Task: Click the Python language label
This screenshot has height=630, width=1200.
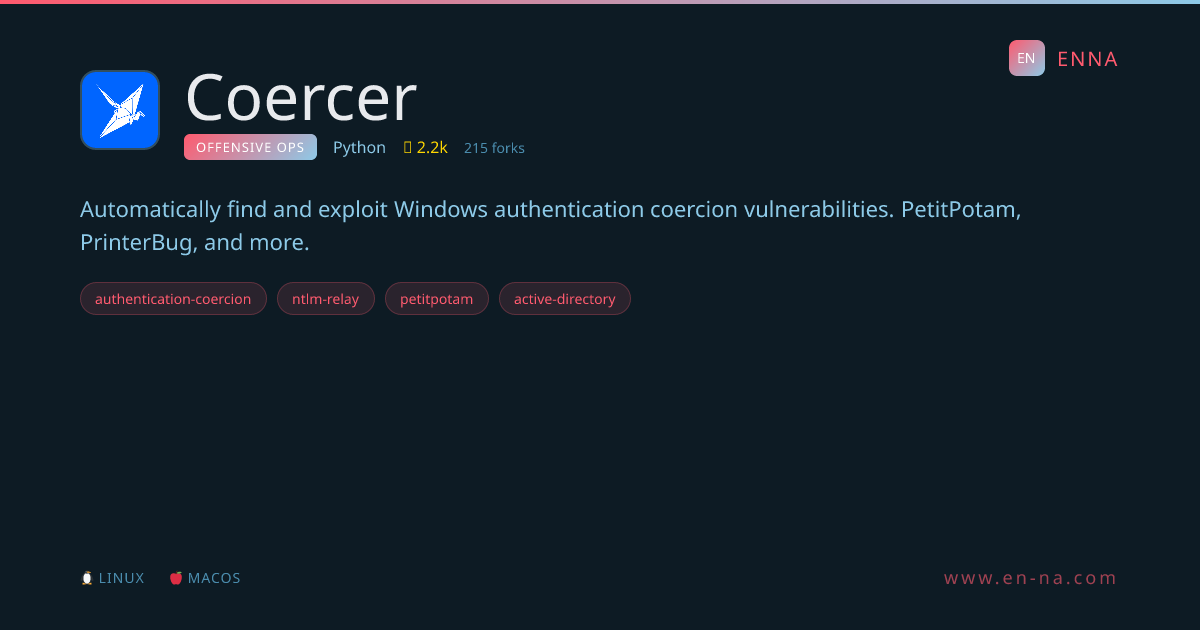Action: 359,148
